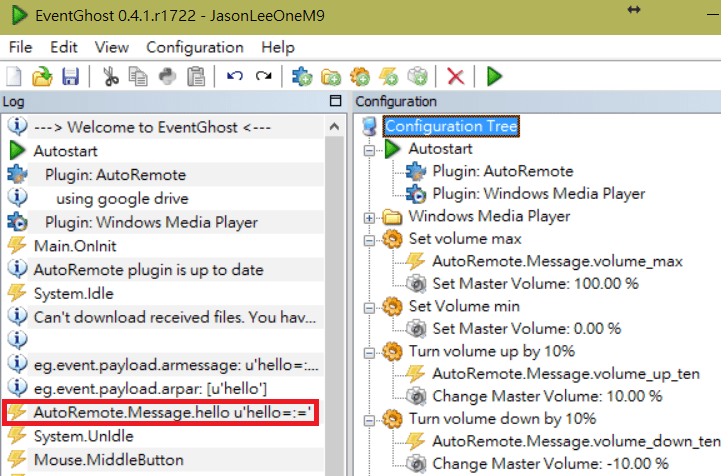The height and width of the screenshot is (476, 721).
Task: Click the New file toolbar icon
Action: tap(15, 76)
